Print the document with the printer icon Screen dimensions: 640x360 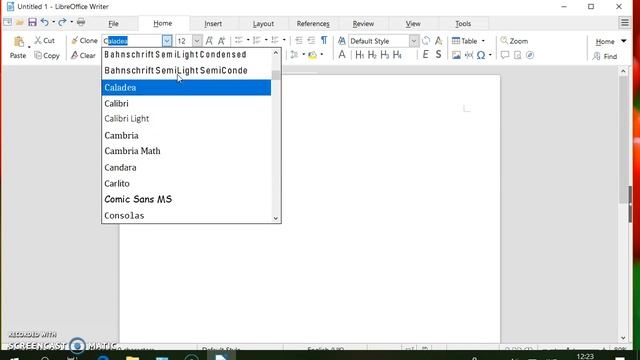pyautogui.click(x=81, y=22)
